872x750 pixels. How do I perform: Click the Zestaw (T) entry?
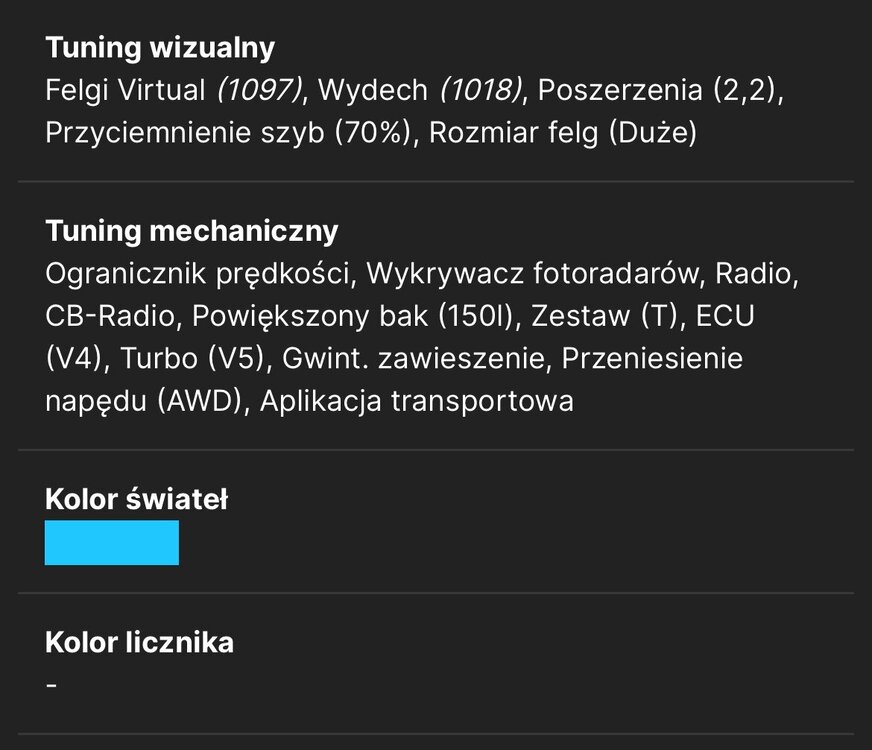604,316
